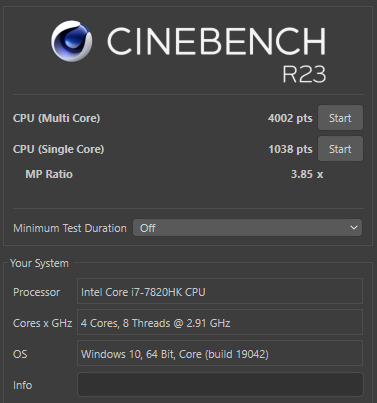Select the 1038 pts single core score
The width and height of the screenshot is (377, 403).
tap(291, 149)
